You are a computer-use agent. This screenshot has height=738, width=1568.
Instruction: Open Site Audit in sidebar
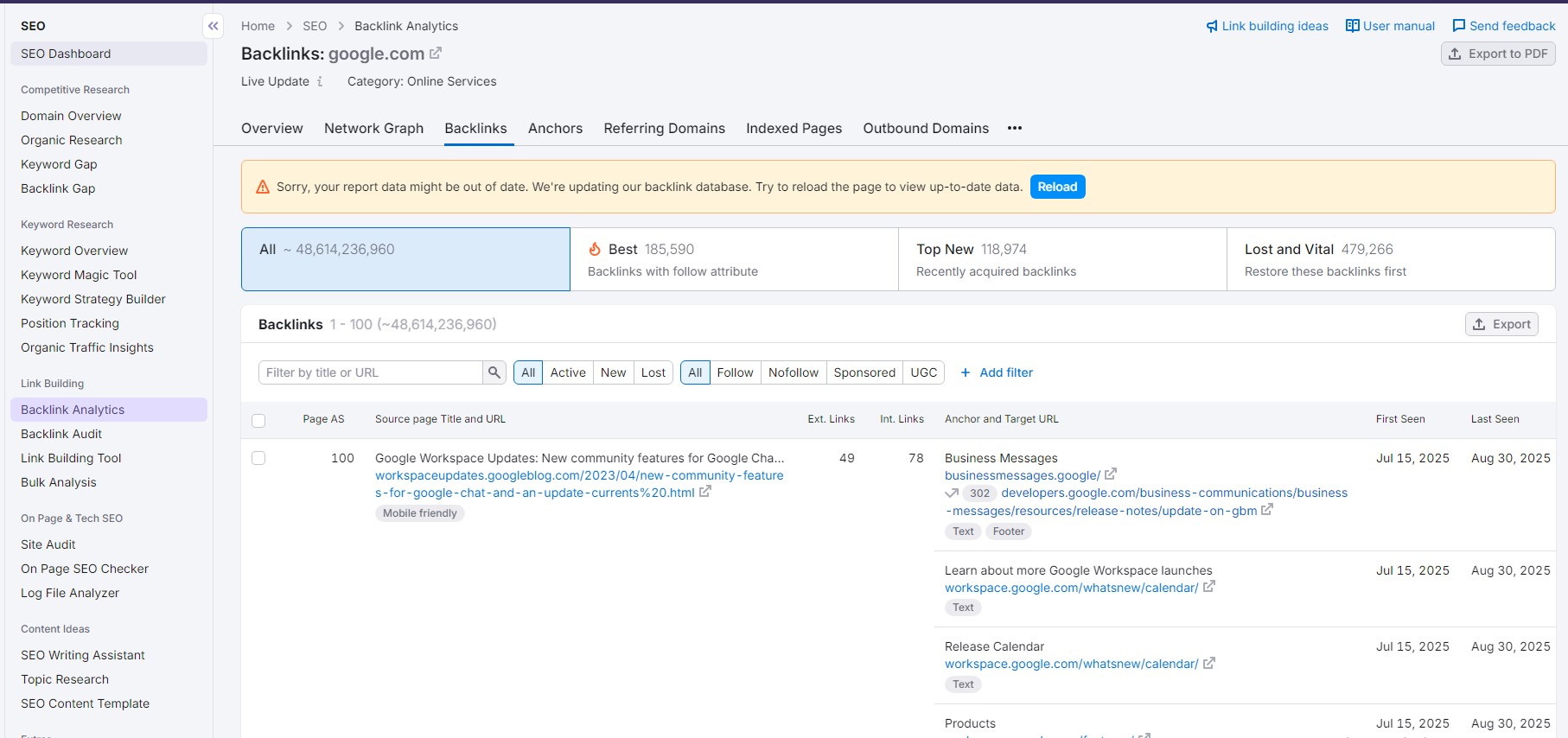point(48,544)
